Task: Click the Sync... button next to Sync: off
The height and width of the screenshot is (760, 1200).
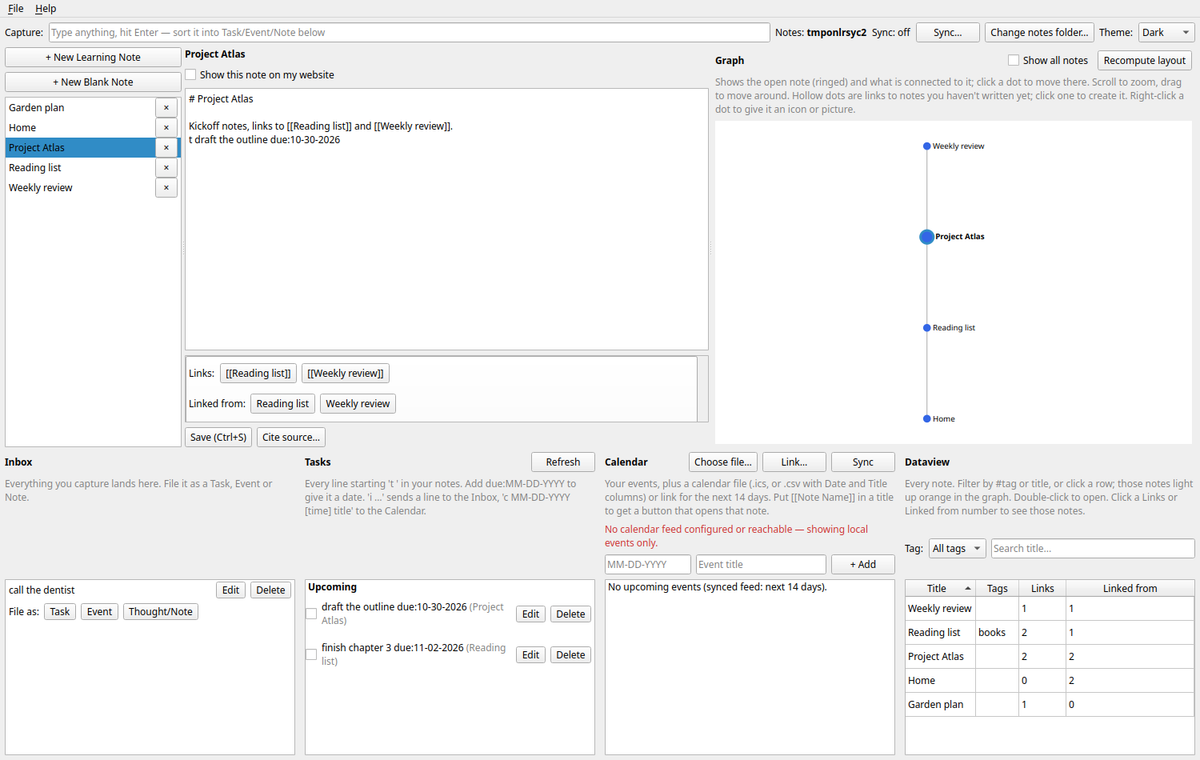Action: (947, 32)
